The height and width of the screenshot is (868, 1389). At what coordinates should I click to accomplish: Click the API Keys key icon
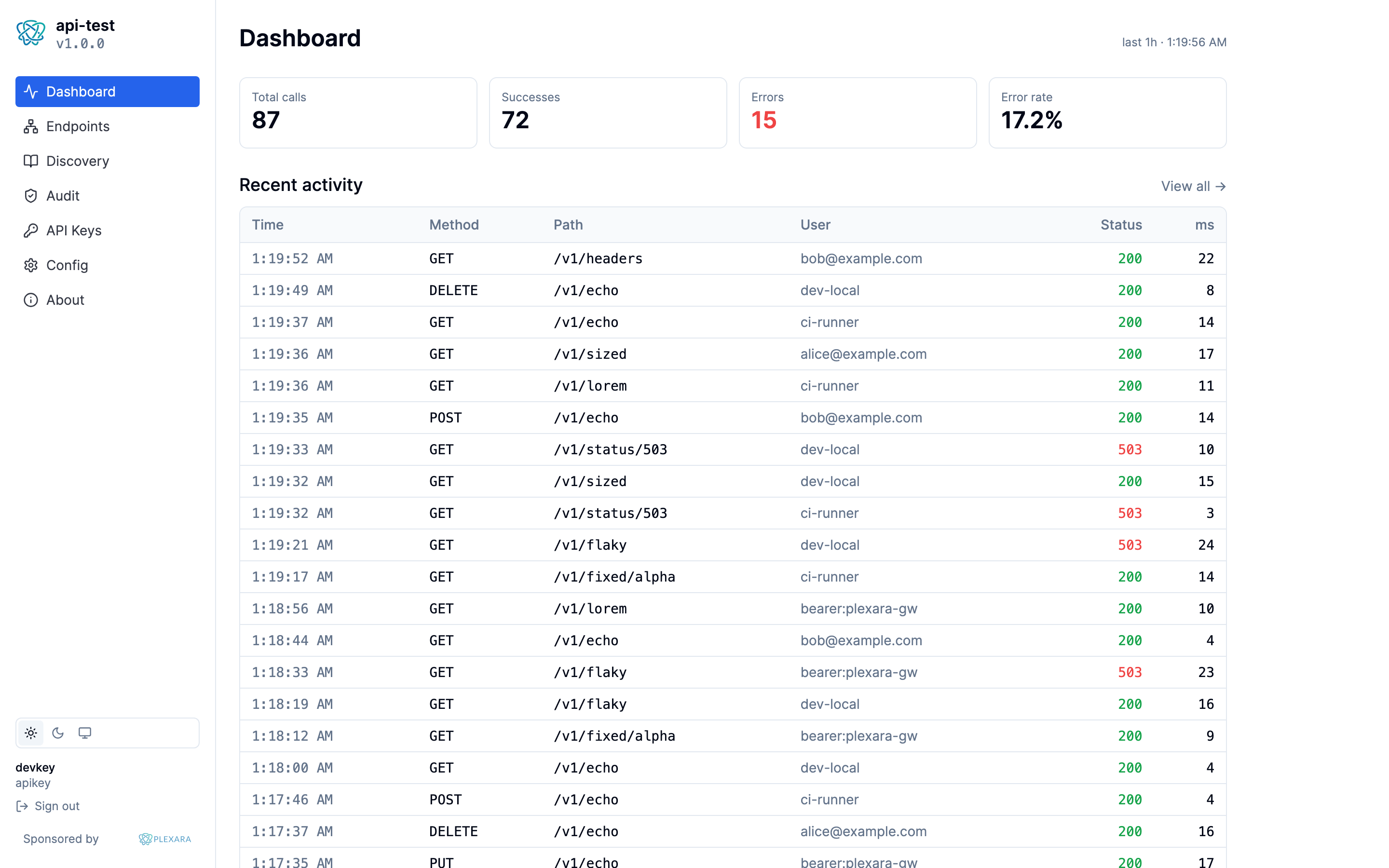[31, 230]
